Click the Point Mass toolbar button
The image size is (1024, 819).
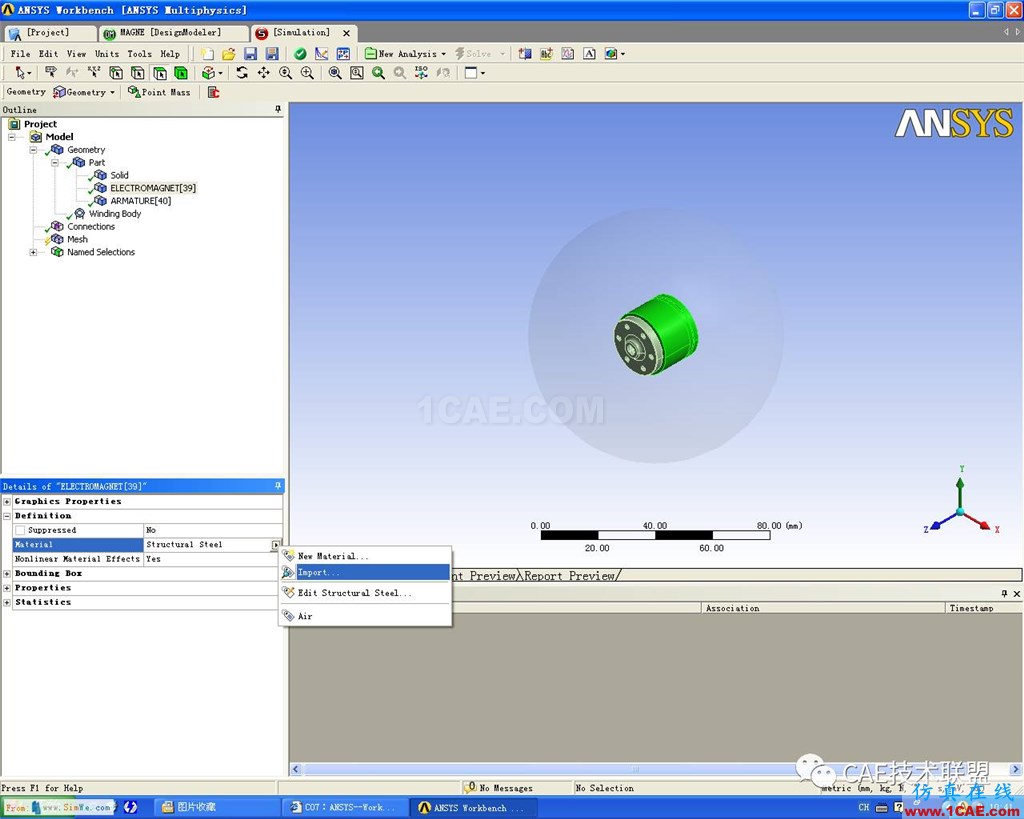point(159,92)
